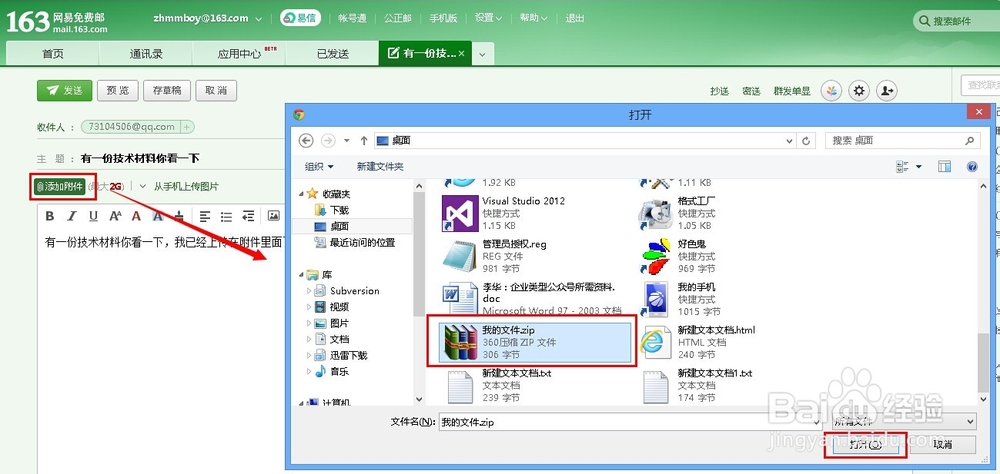Click the red font color icon
The image size is (1000, 474).
(136, 216)
